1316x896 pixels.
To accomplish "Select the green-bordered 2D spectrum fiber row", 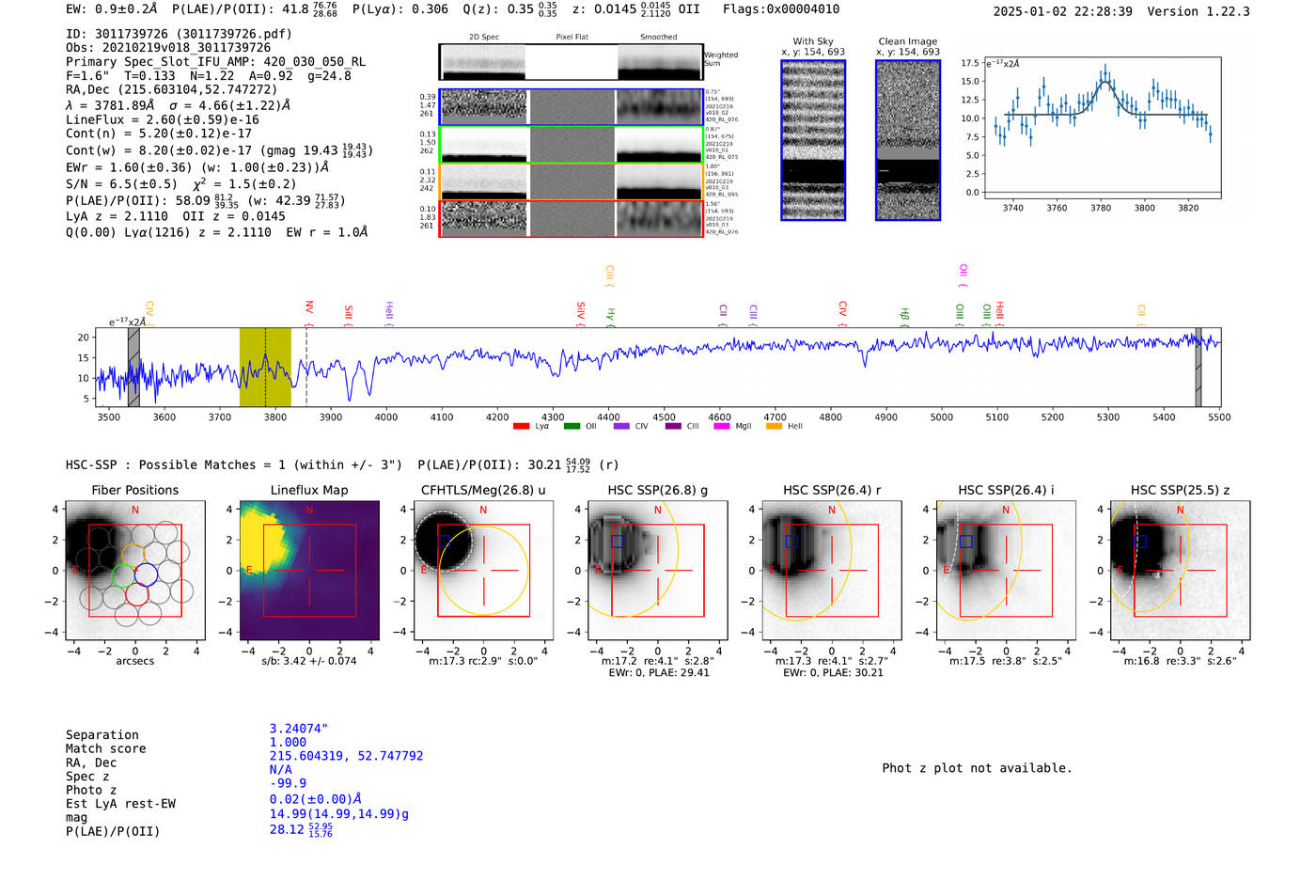I will click(572, 145).
